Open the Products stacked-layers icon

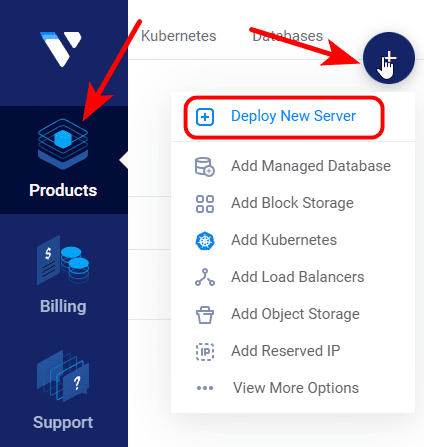coord(63,144)
